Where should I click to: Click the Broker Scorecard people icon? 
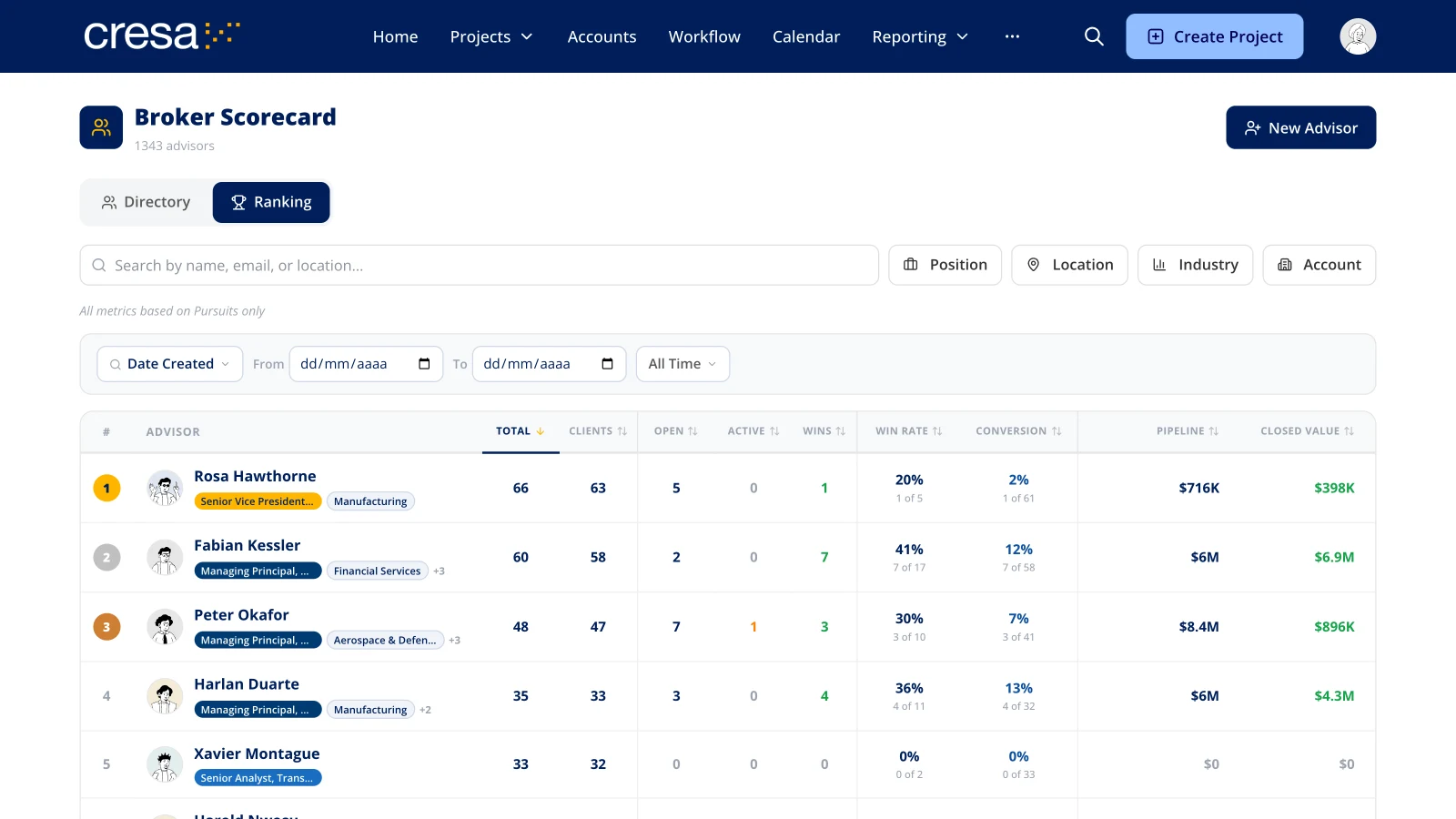click(101, 127)
